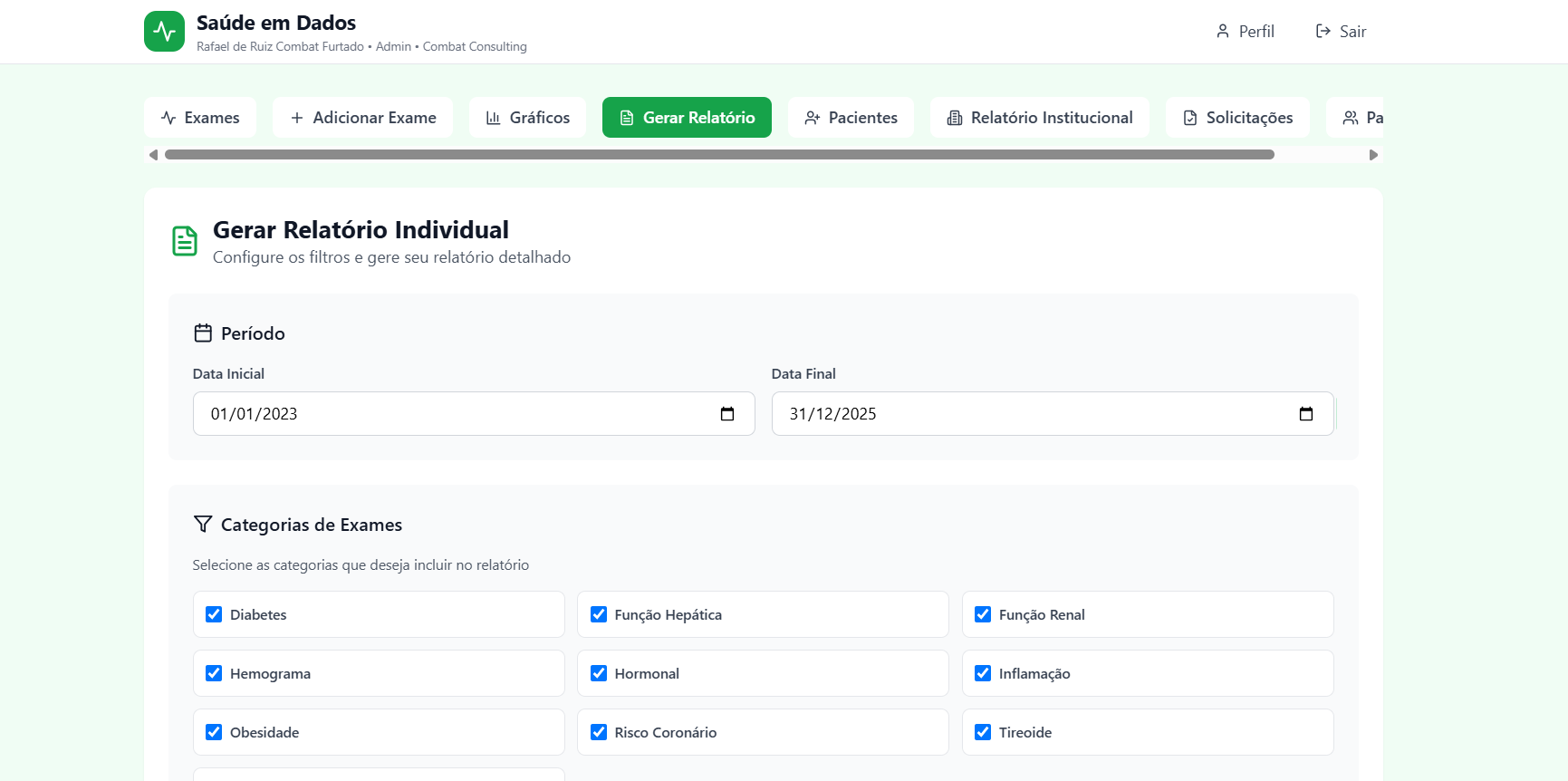
Task: Uncheck the Diabetes category checkbox
Action: tap(214, 614)
